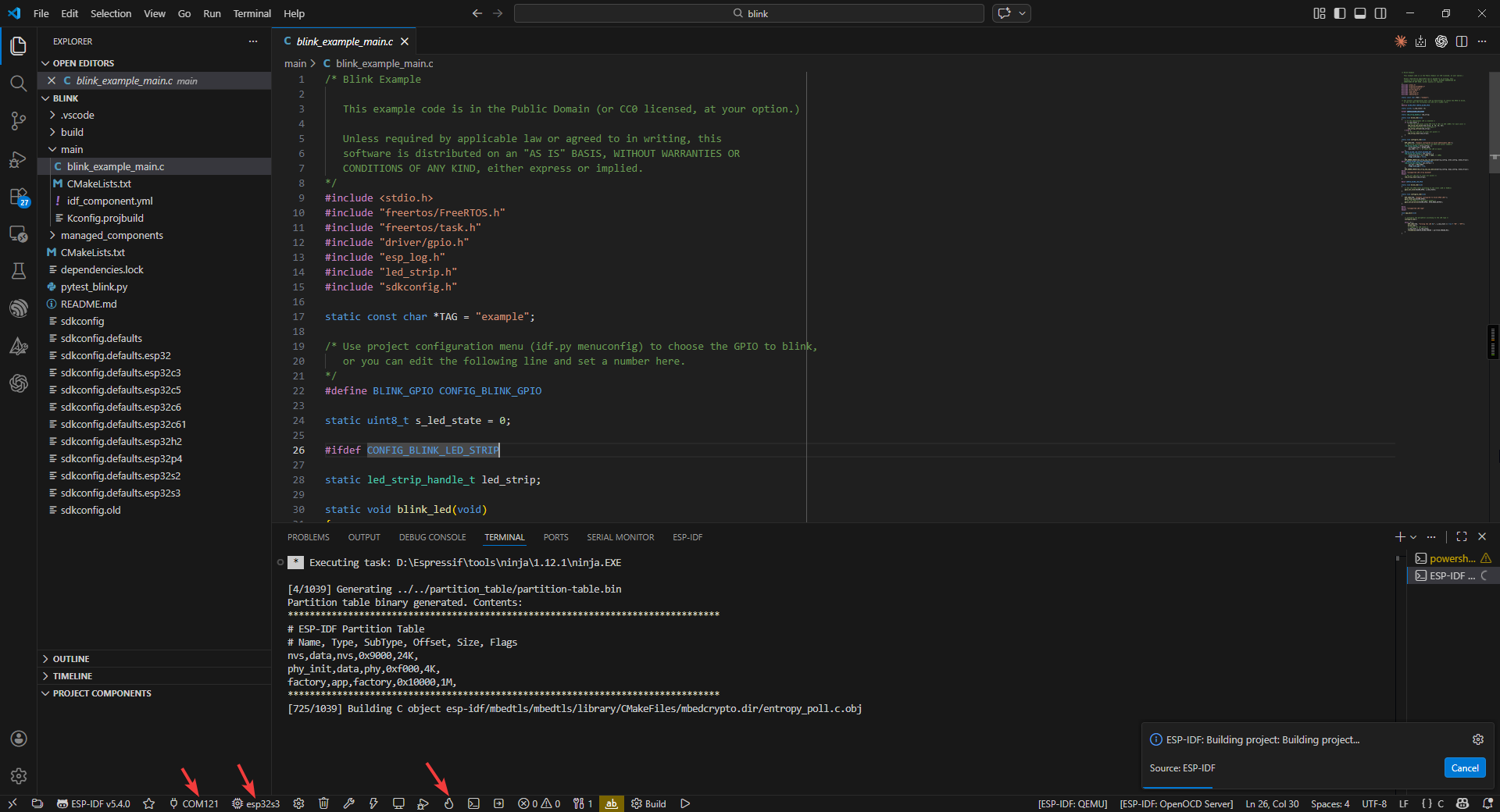
Task: Click COM121 port selector in status bar
Action: pyautogui.click(x=194, y=803)
